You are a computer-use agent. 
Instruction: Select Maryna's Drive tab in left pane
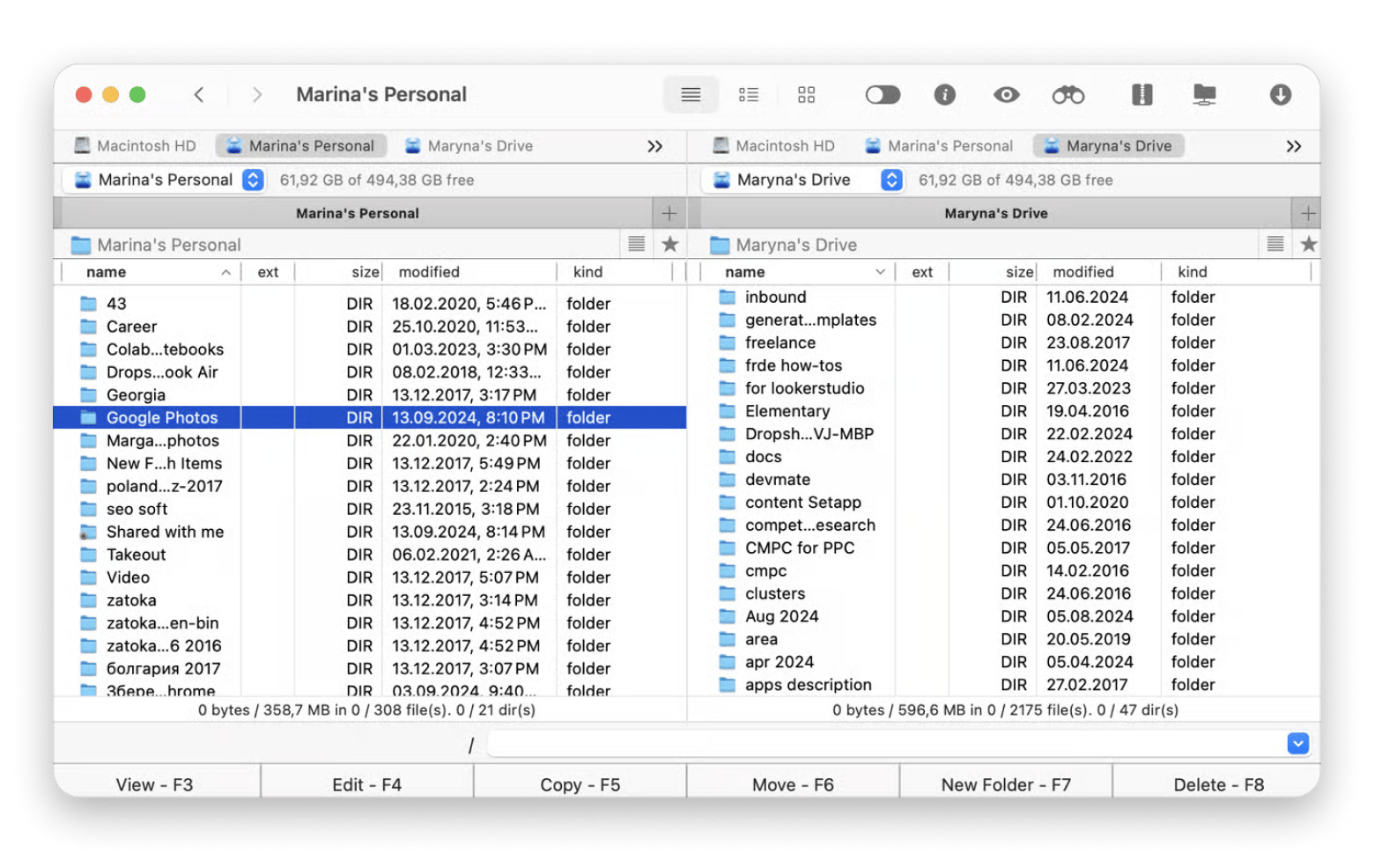pos(469,146)
